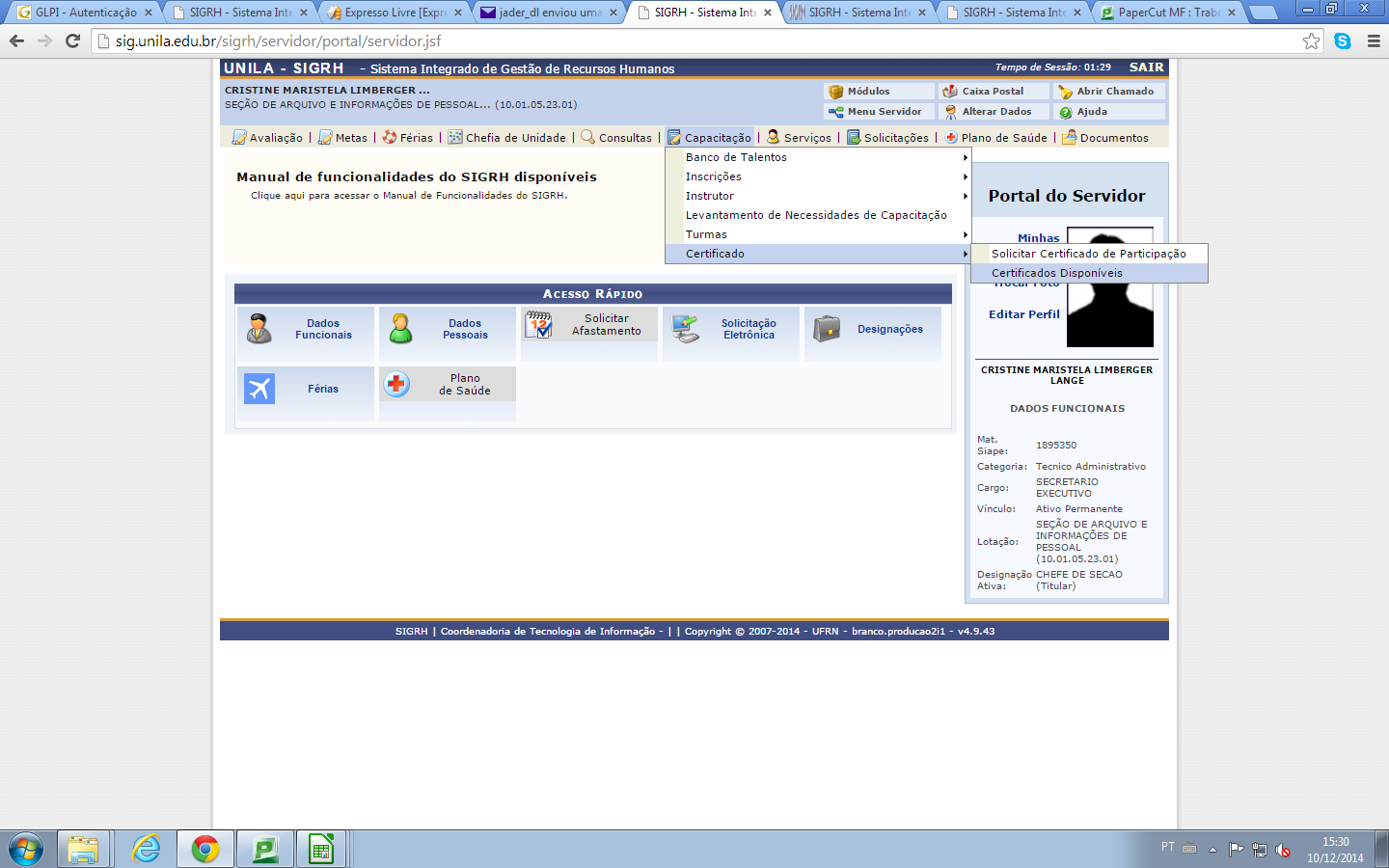
Task: Select Levantamento de Necessidades de Capacitação
Action: click(x=818, y=215)
